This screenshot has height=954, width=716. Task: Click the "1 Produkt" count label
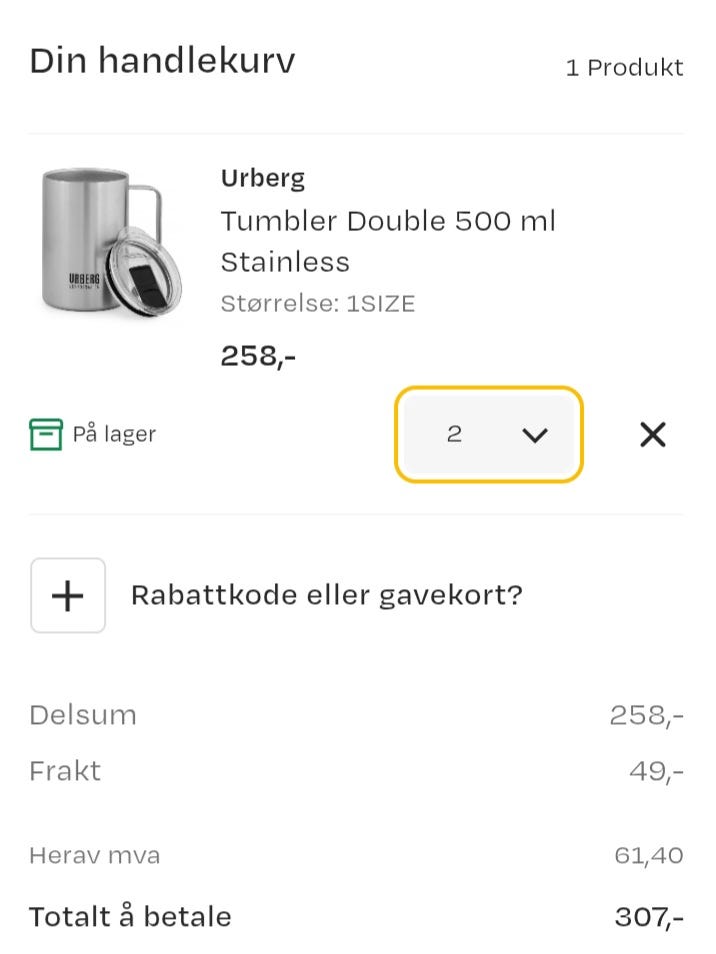[624, 68]
